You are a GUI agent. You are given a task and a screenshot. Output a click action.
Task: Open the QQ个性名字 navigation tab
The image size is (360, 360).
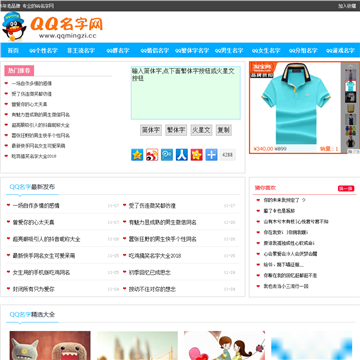coord(43,51)
